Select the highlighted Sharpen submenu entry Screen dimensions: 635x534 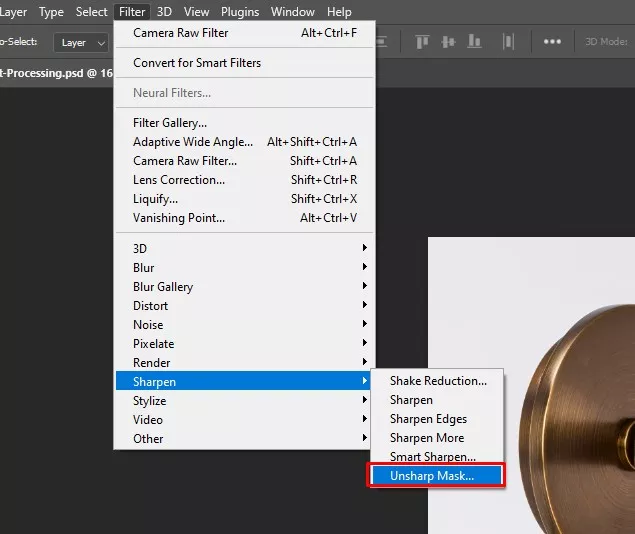coord(243,381)
